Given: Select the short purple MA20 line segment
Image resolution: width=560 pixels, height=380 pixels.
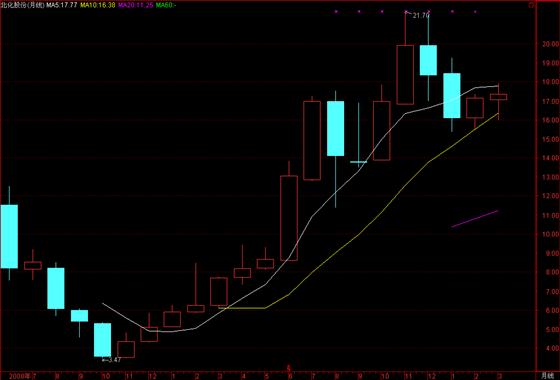Looking at the screenshot, I should [475, 219].
